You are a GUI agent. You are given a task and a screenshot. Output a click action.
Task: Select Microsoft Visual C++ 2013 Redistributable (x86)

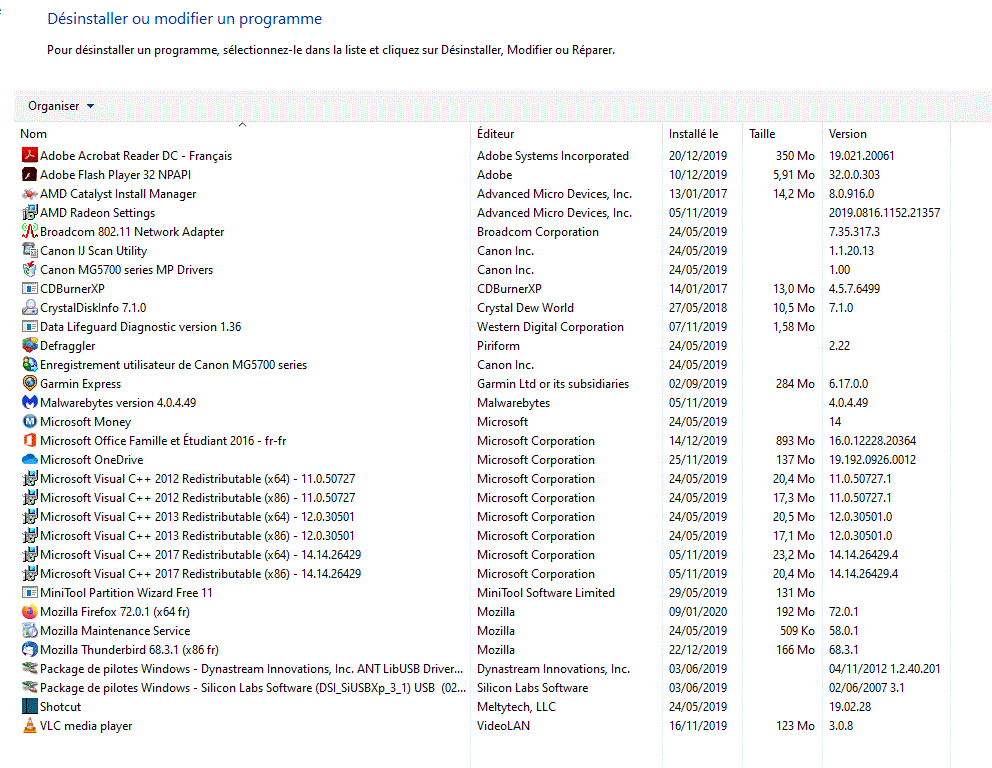(197, 535)
